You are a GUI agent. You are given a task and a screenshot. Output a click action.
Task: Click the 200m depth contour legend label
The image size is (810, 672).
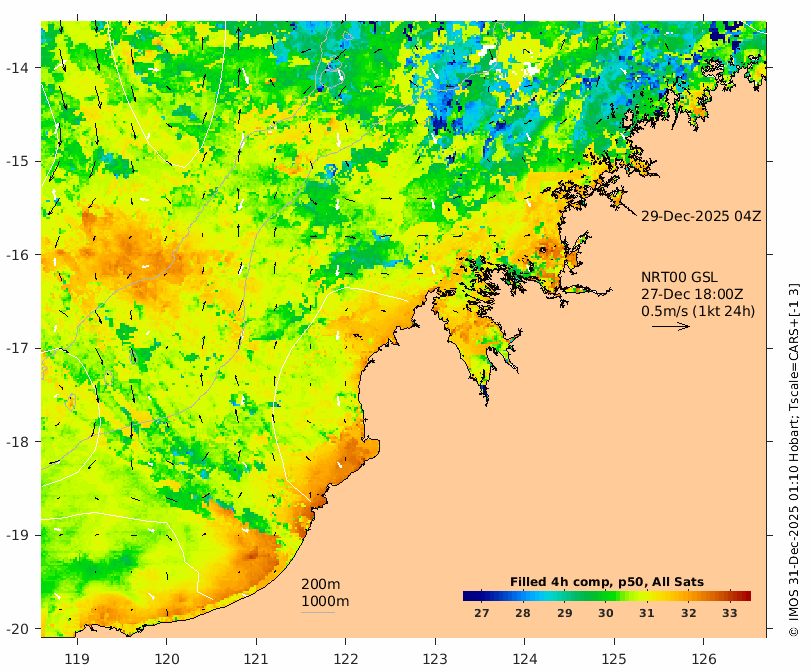click(x=321, y=584)
